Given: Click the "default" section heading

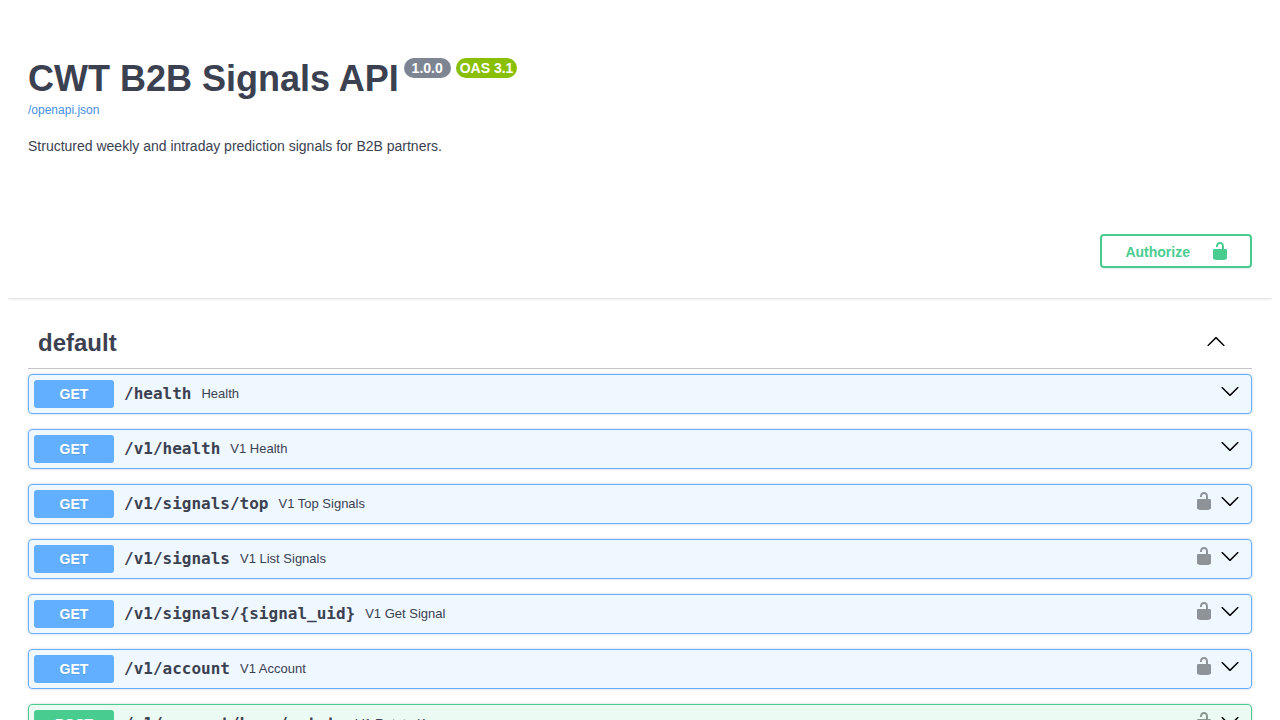Looking at the screenshot, I should pyautogui.click(x=77, y=343).
